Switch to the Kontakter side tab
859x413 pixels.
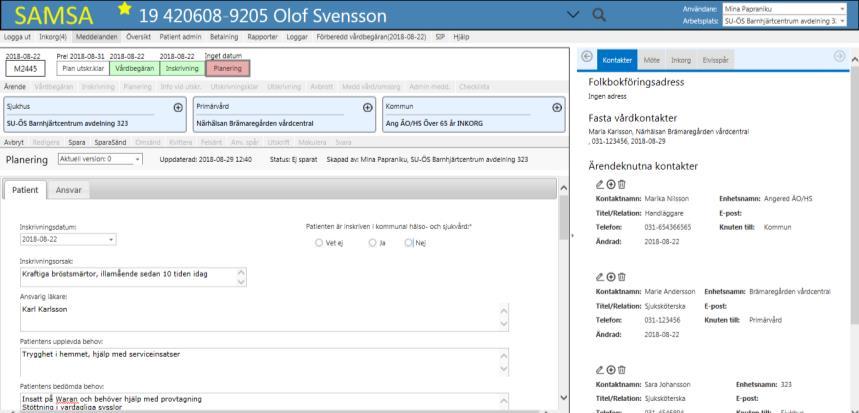tap(617, 60)
